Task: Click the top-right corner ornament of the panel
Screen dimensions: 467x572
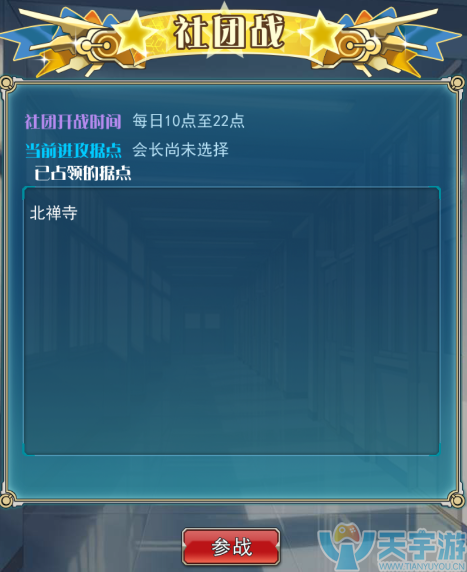Action: [x=457, y=84]
